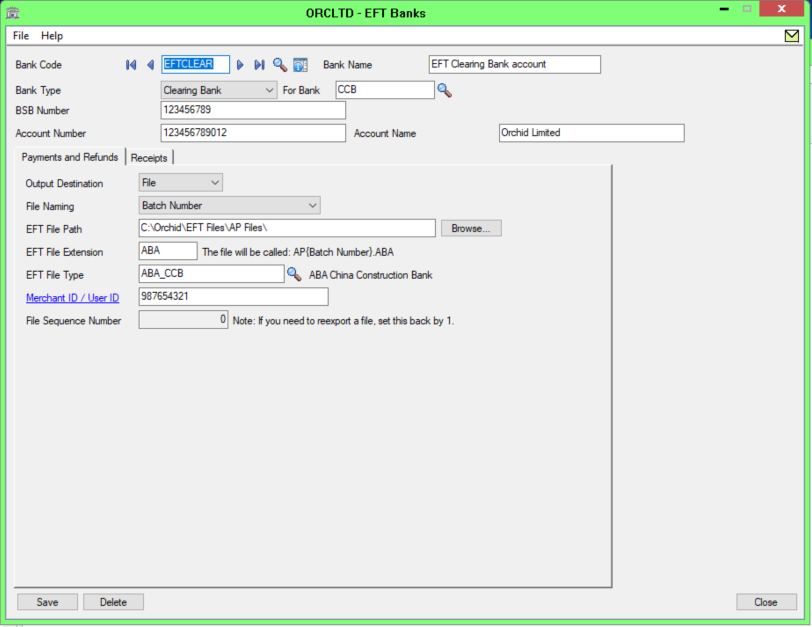Click the EFT File Type field
This screenshot has height=627, width=812.
pos(211,273)
